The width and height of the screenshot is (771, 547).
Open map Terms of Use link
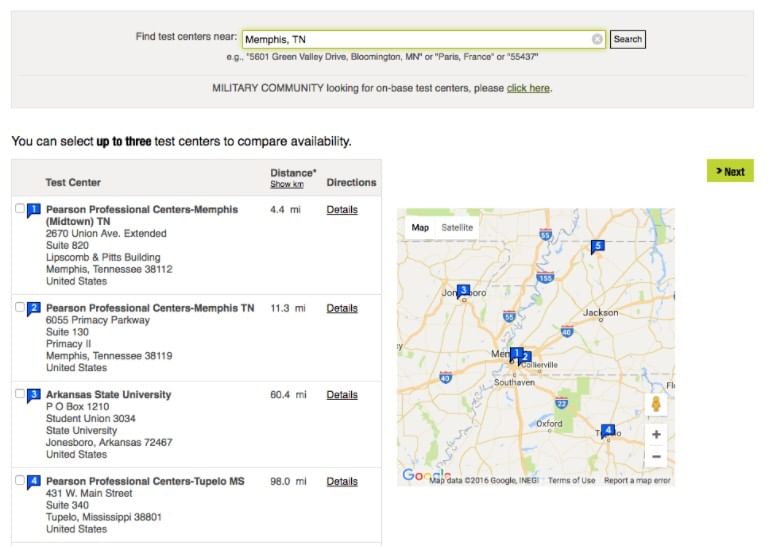(x=571, y=481)
